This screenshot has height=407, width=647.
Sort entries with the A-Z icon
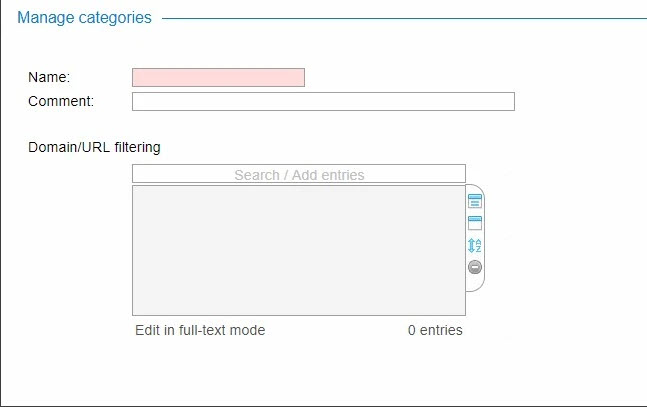[475, 246]
